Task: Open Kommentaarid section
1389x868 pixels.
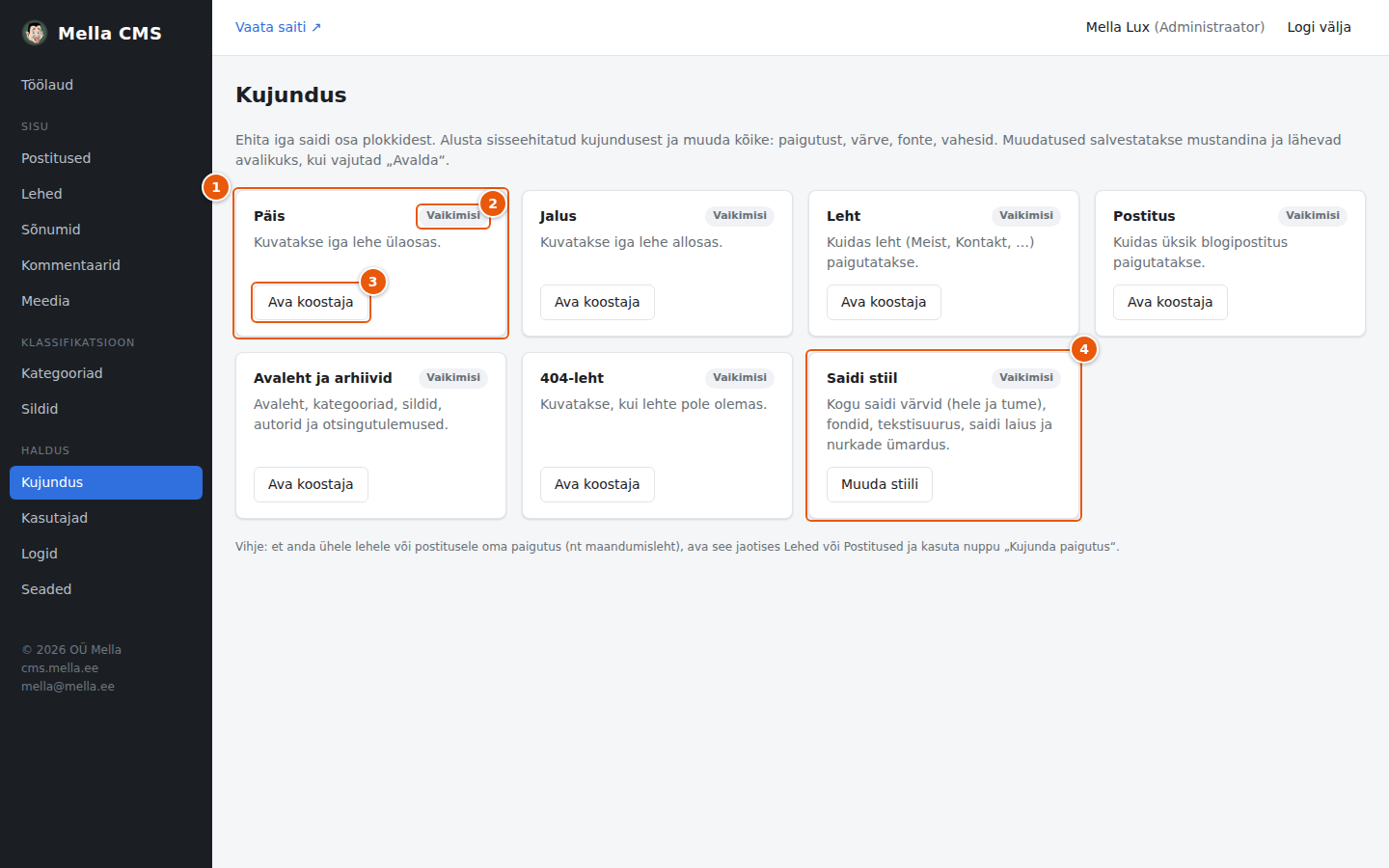Action: pos(106,265)
